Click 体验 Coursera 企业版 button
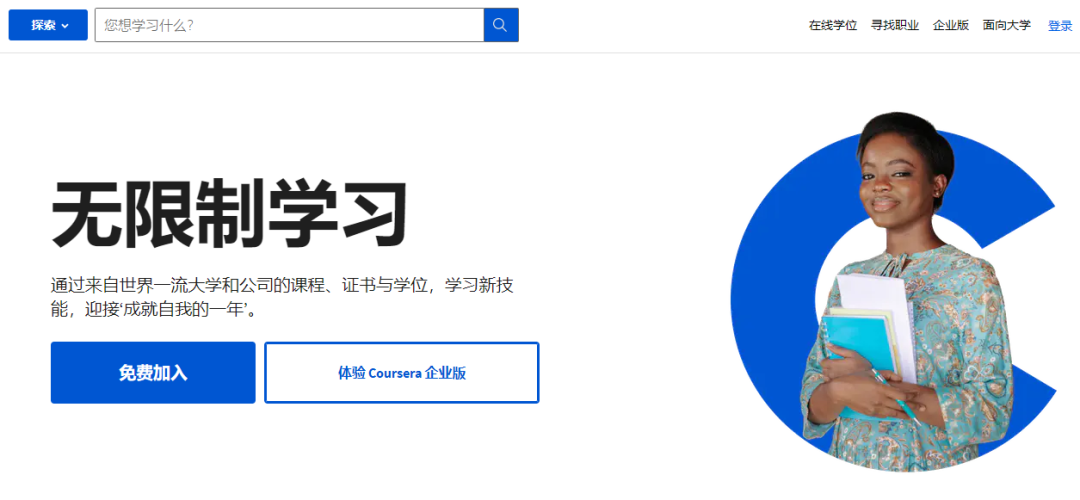 coord(402,373)
